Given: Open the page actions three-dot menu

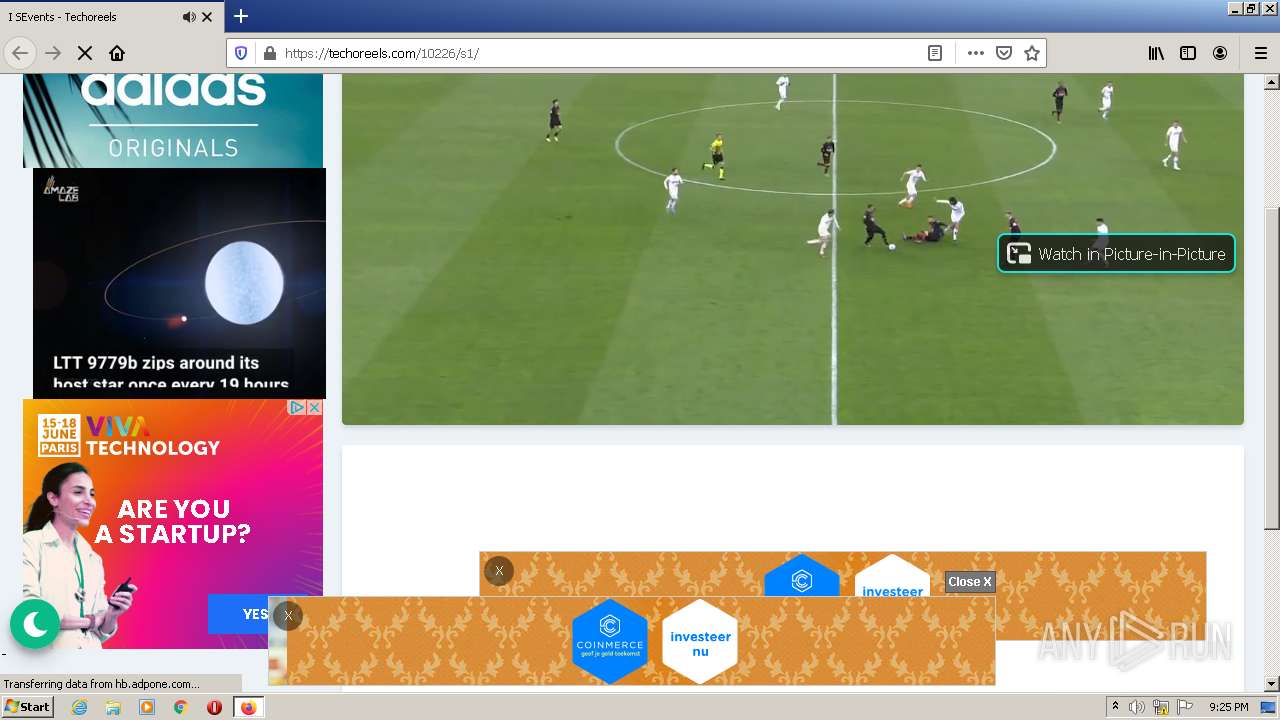Looking at the screenshot, I should pos(976,53).
